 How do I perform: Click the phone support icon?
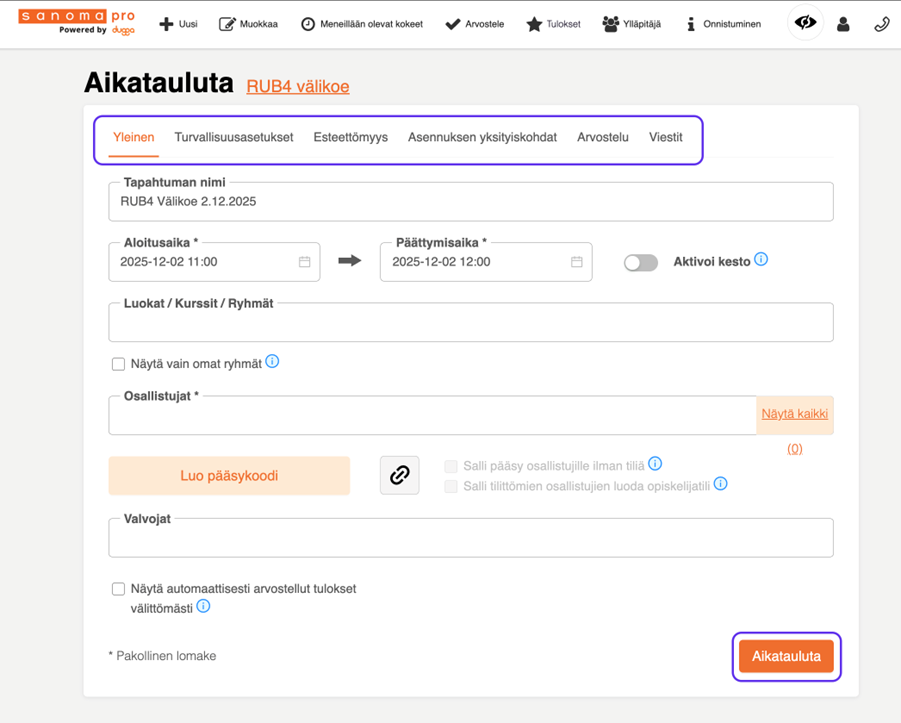pyautogui.click(x=881, y=24)
